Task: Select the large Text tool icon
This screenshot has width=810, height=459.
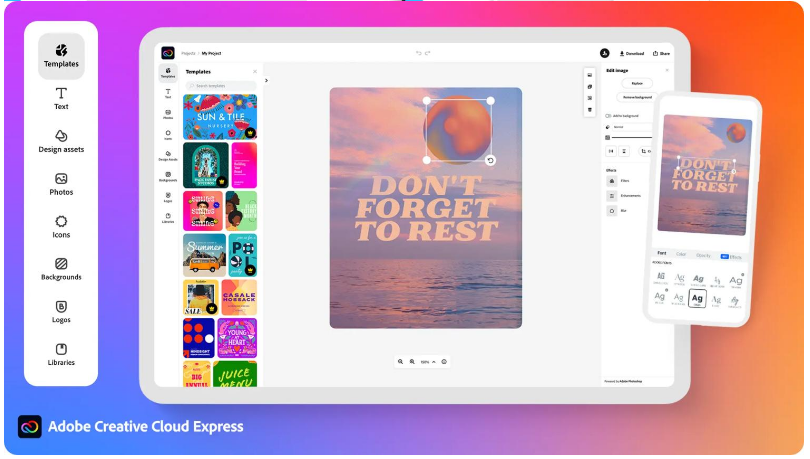Action: 61,99
